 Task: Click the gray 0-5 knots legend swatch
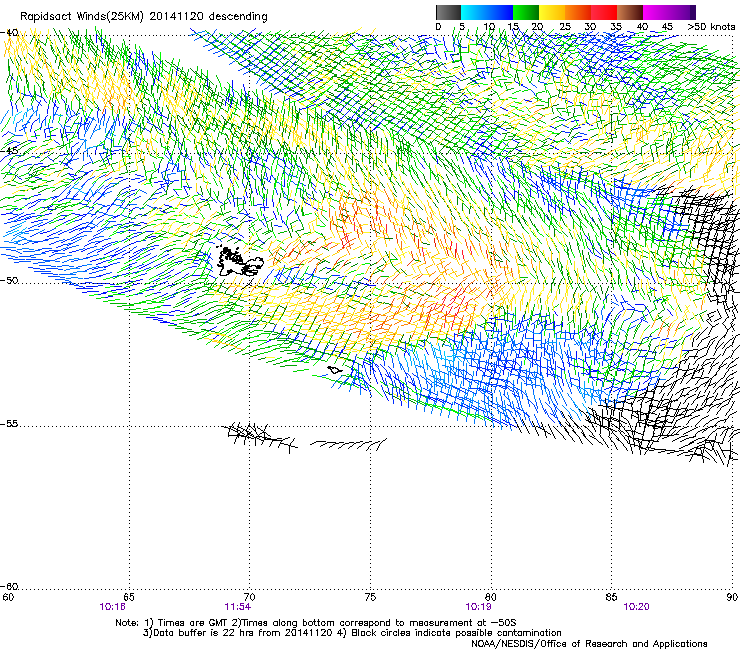click(x=448, y=12)
